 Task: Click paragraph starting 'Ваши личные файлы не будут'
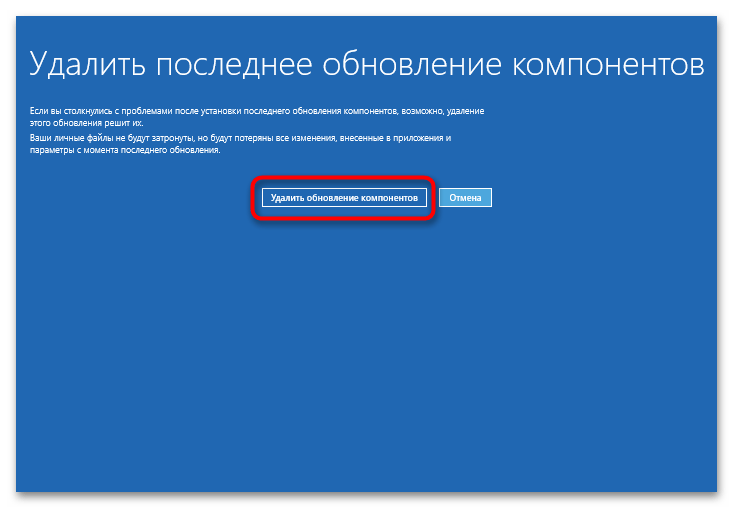click(x=240, y=144)
